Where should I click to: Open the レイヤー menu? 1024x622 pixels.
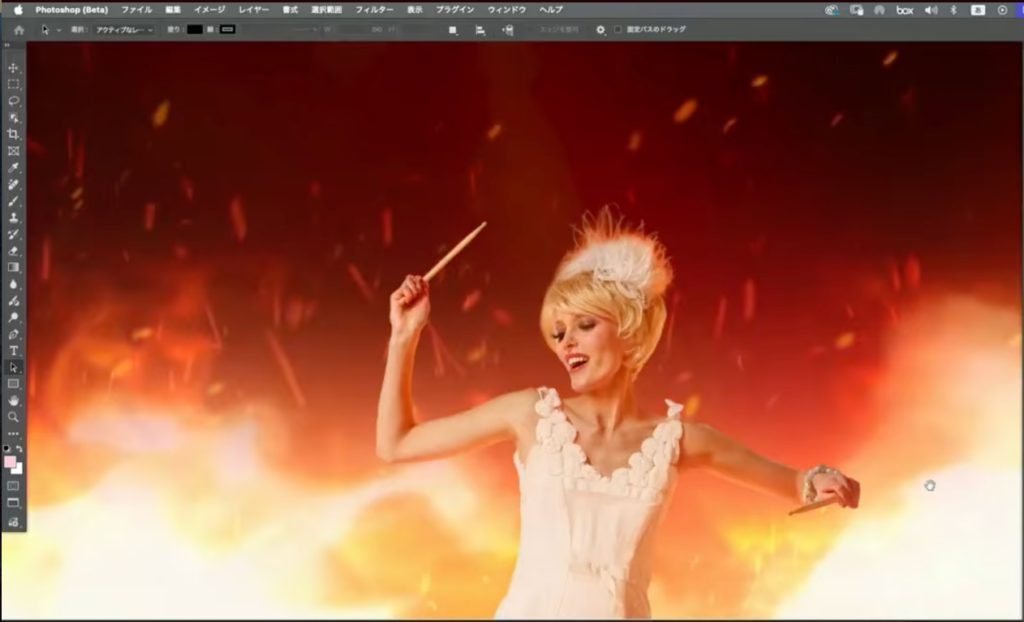point(253,9)
